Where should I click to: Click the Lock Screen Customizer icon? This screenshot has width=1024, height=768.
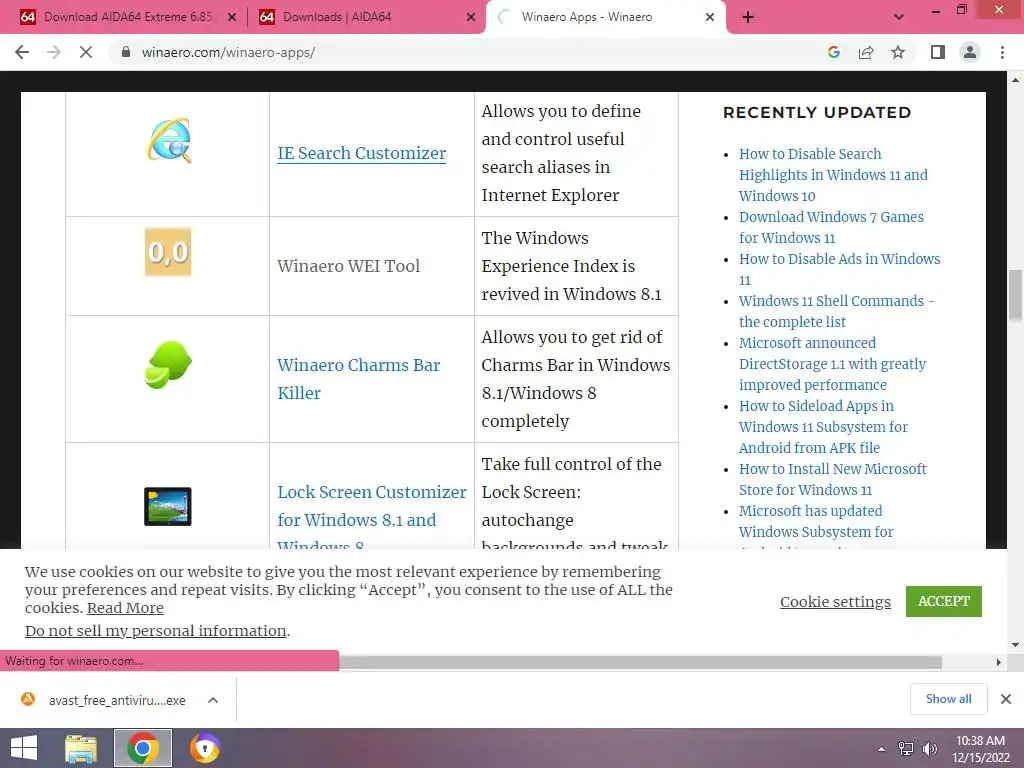point(168,506)
